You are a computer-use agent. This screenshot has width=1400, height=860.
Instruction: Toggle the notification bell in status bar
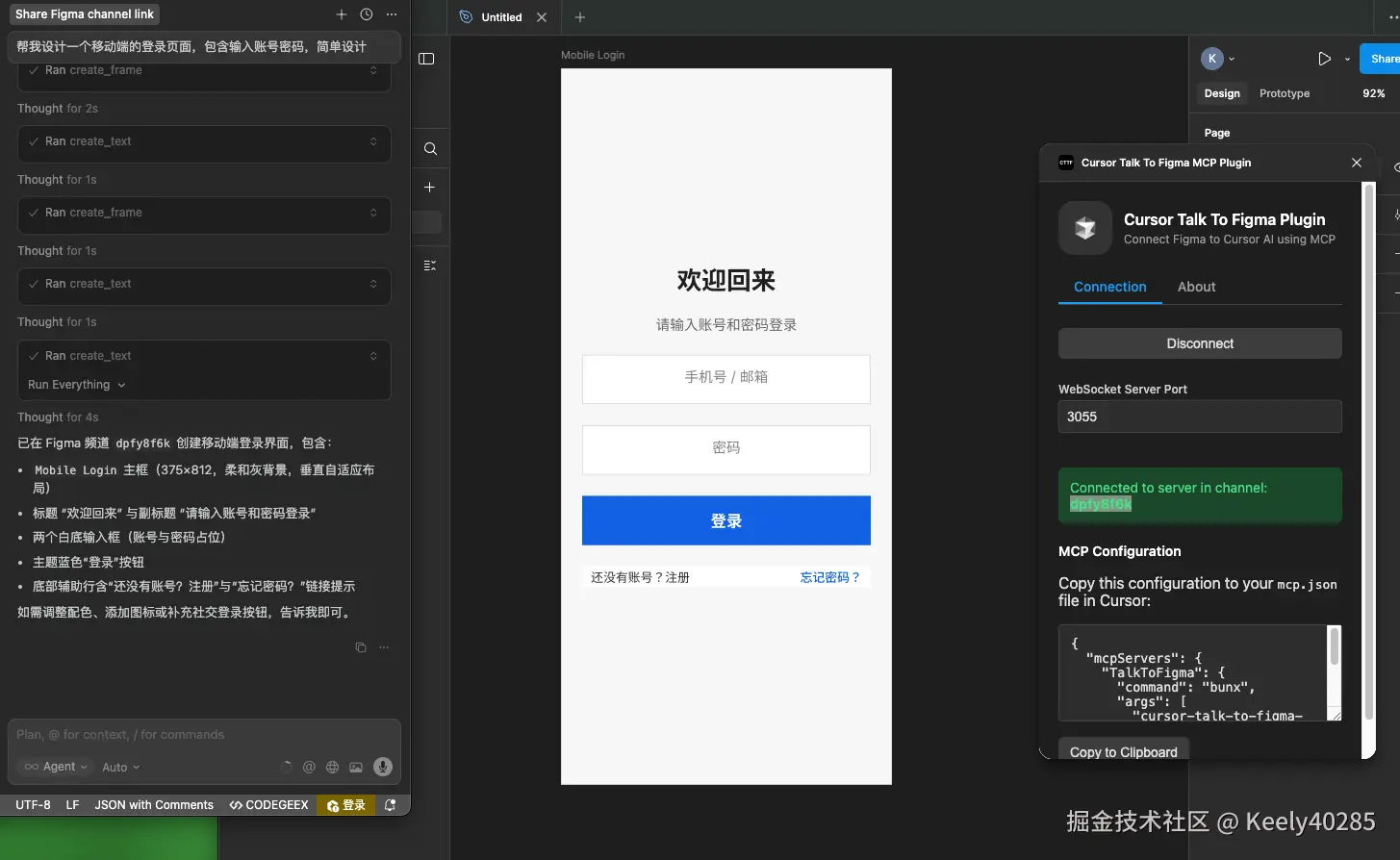tap(391, 804)
